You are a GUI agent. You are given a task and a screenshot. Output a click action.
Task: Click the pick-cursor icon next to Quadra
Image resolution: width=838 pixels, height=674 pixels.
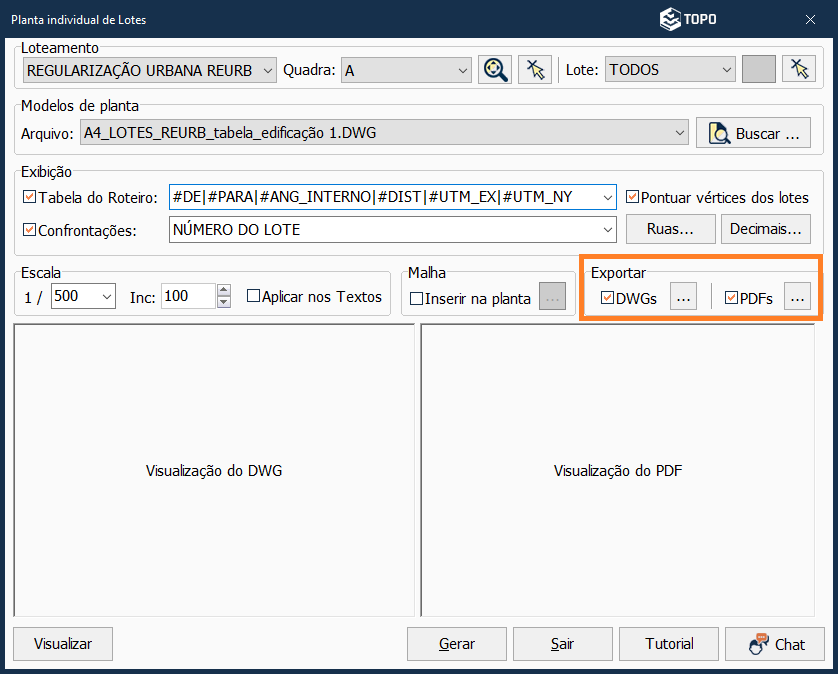[535, 69]
